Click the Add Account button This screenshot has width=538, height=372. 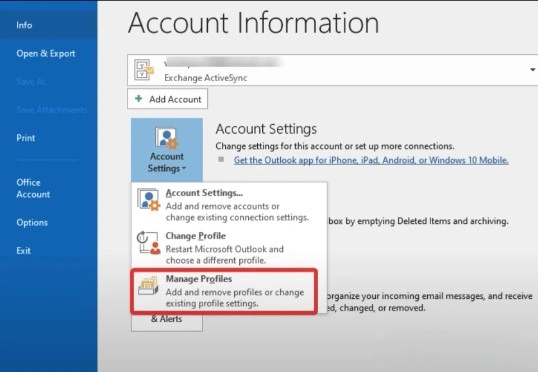pyautogui.click(x=167, y=99)
